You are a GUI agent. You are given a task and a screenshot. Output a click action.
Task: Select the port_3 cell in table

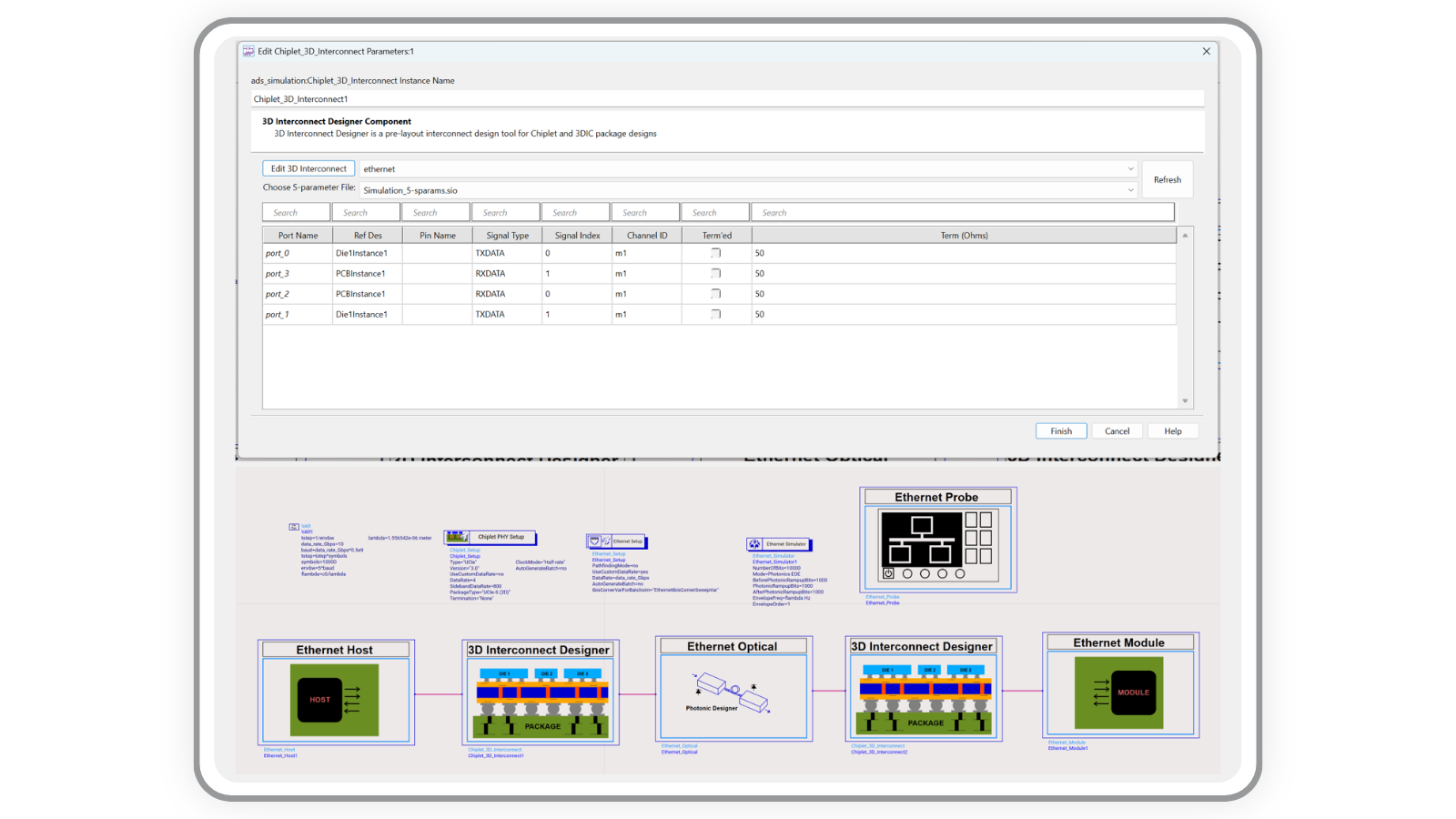pyautogui.click(x=298, y=274)
